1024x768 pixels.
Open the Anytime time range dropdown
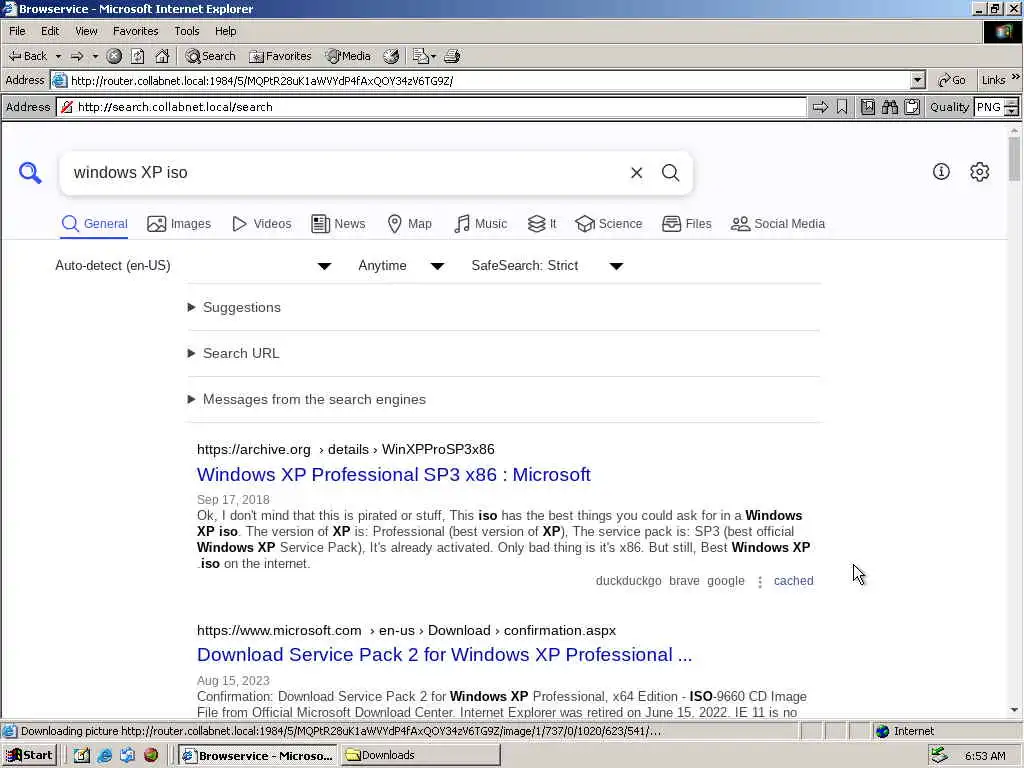click(x=402, y=266)
